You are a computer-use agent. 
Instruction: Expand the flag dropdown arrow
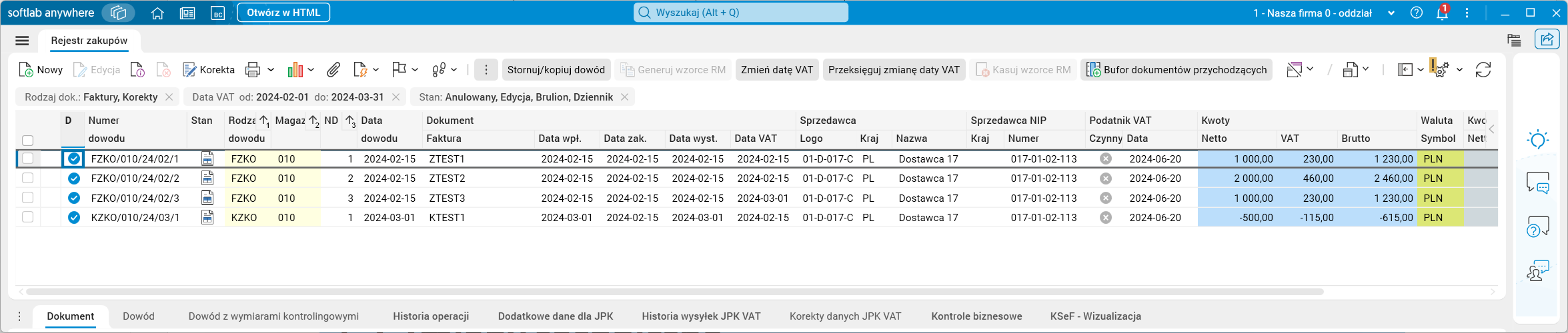tap(415, 70)
